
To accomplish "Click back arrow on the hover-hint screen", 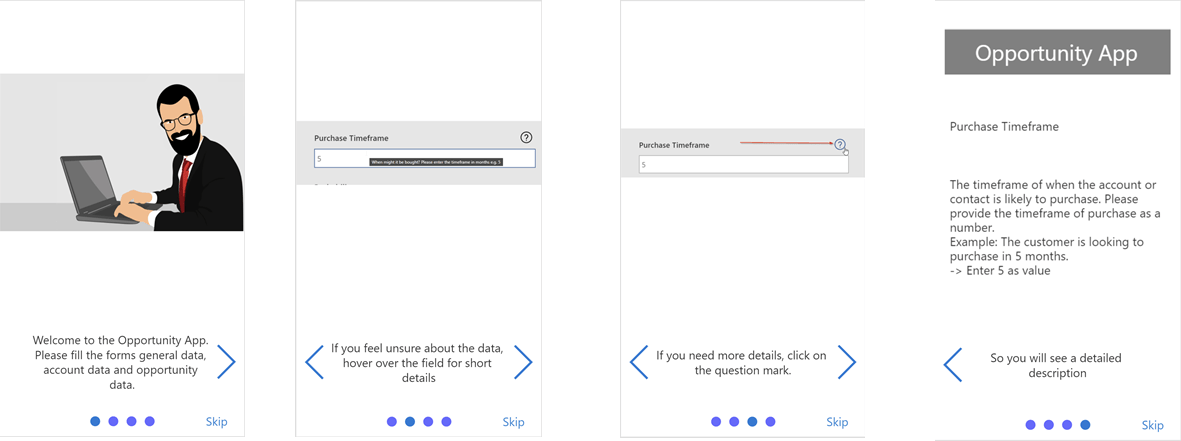I will pyautogui.click(x=314, y=362).
